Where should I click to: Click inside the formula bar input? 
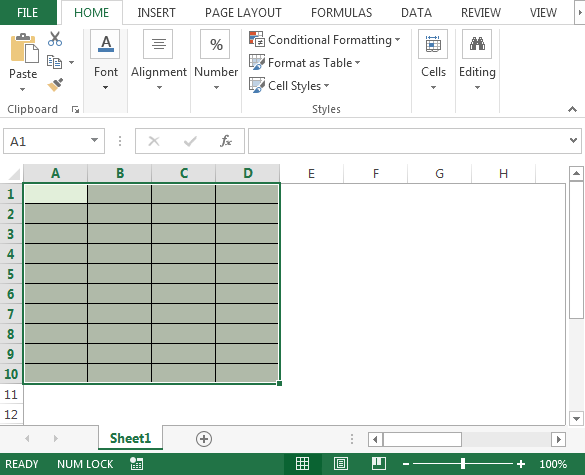[407, 141]
